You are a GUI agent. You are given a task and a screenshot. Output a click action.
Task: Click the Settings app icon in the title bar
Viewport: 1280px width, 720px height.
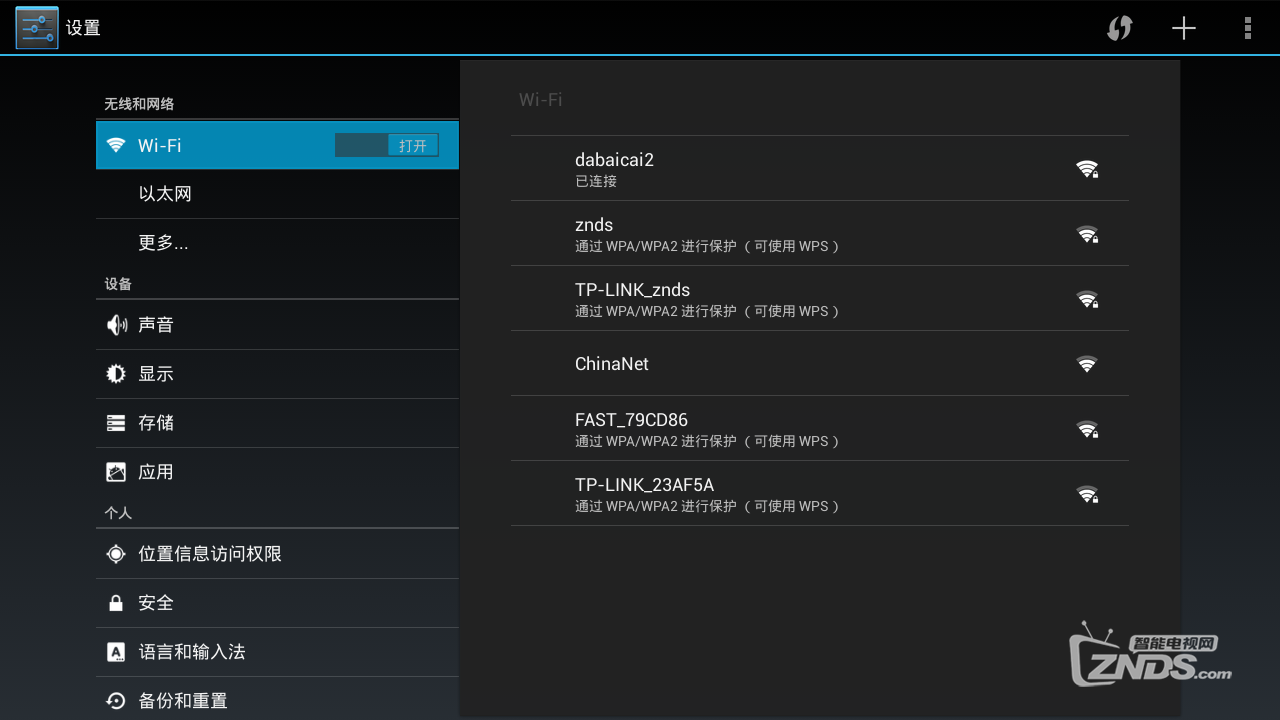point(37,28)
